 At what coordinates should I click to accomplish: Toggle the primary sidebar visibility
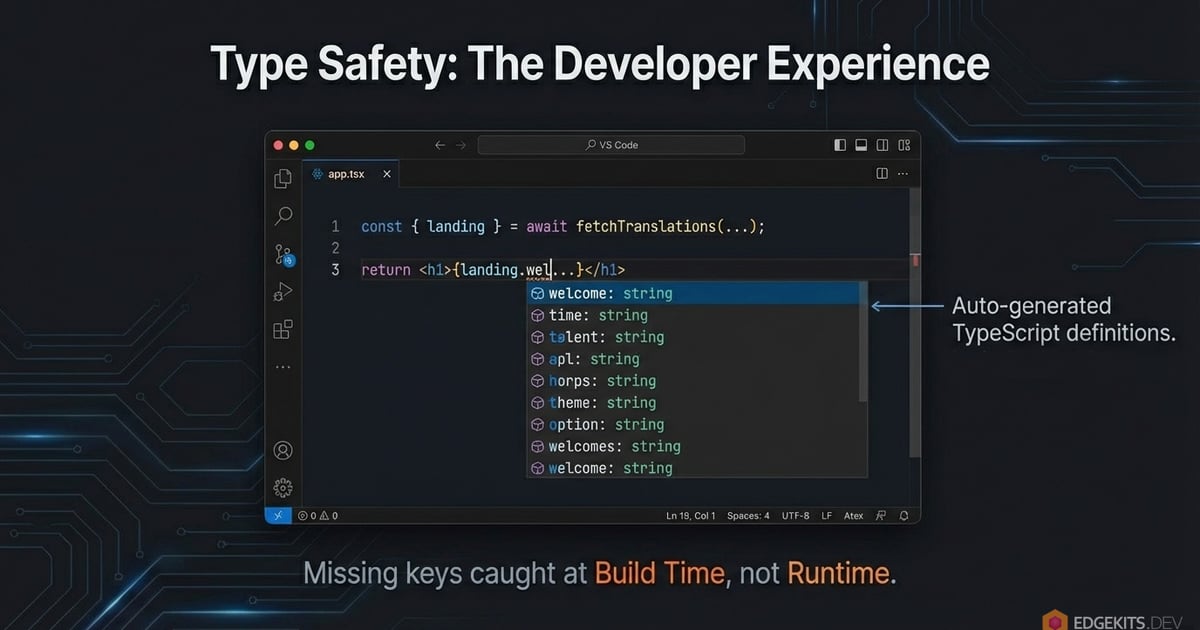(840, 144)
